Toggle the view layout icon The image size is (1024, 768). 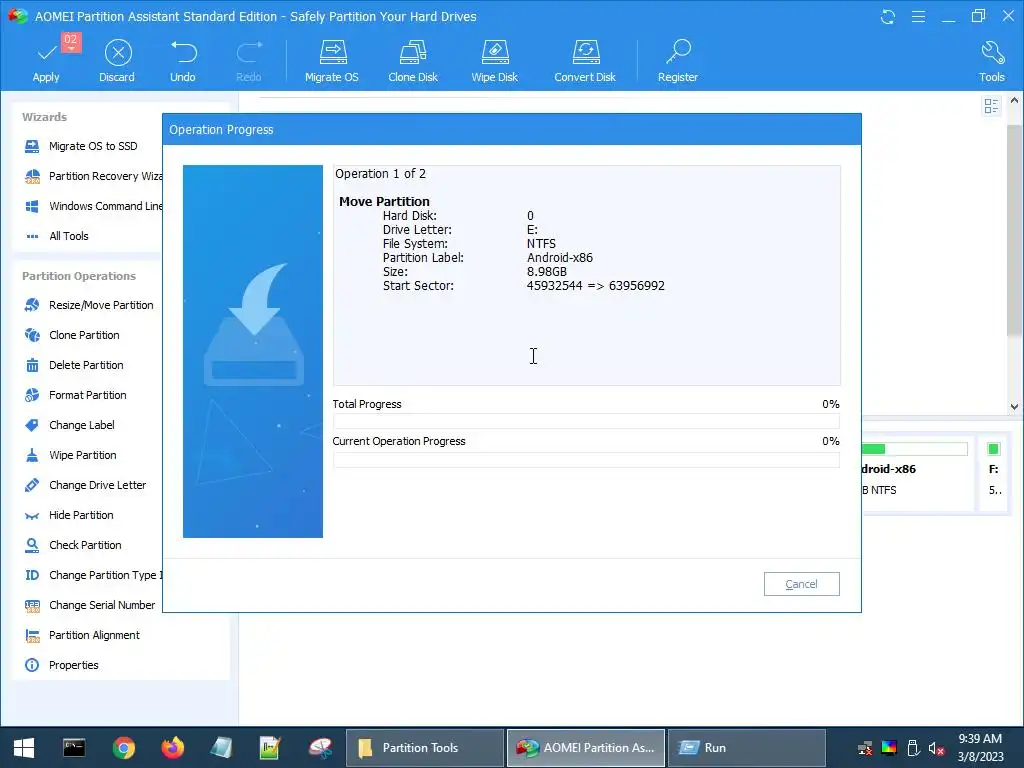coord(991,106)
